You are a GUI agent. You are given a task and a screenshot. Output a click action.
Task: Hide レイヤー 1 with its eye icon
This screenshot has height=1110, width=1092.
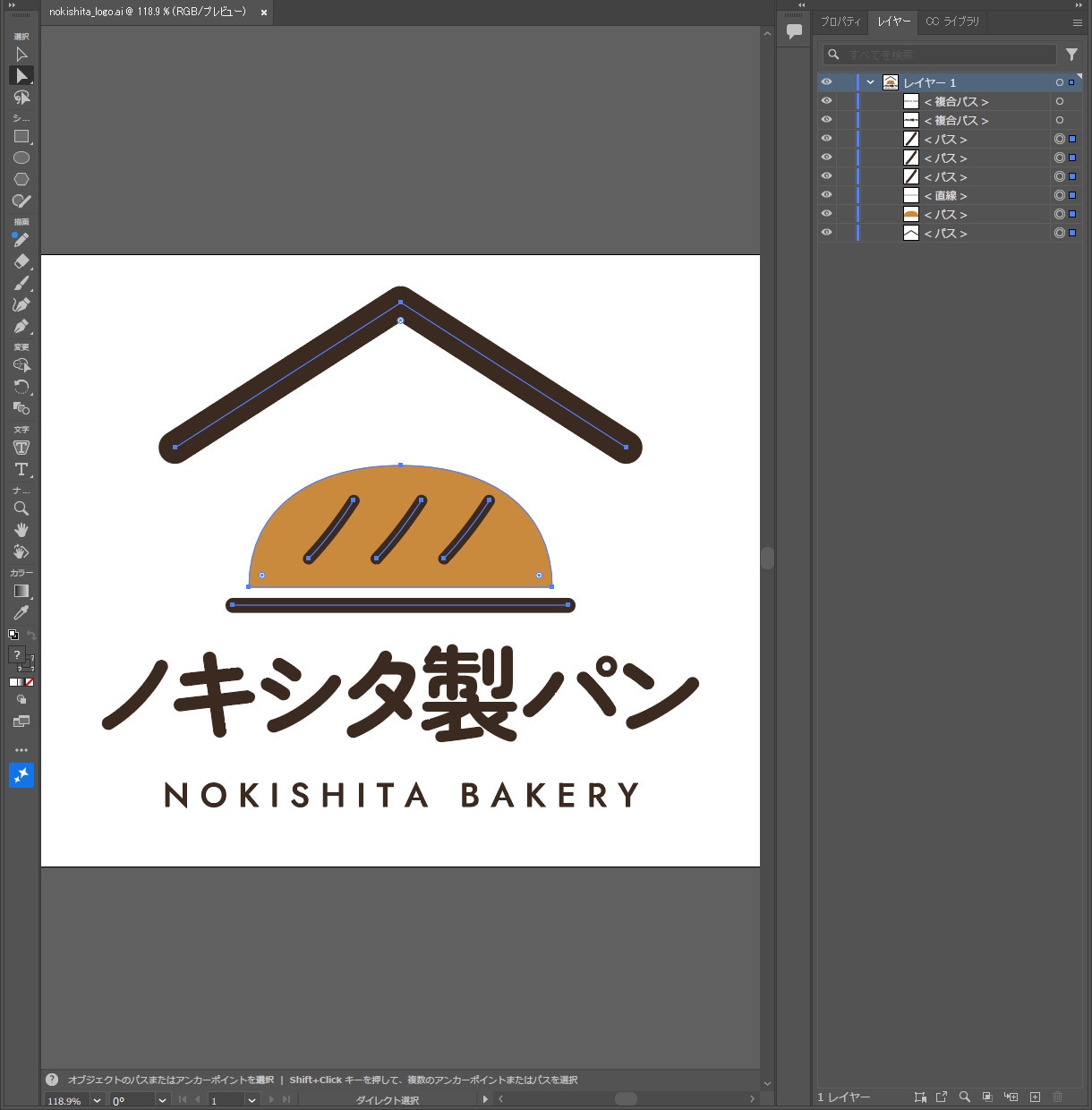coord(826,82)
